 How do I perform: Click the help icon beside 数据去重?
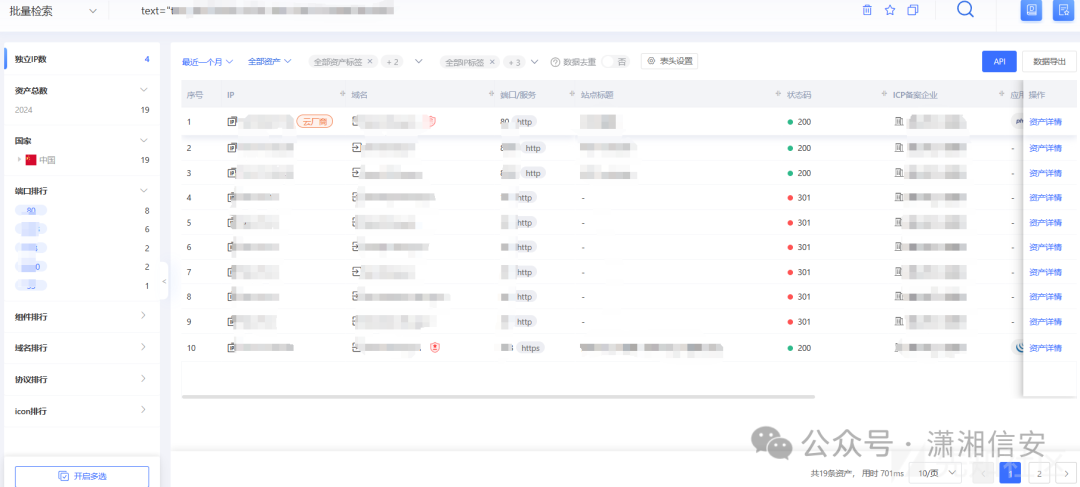(x=555, y=62)
